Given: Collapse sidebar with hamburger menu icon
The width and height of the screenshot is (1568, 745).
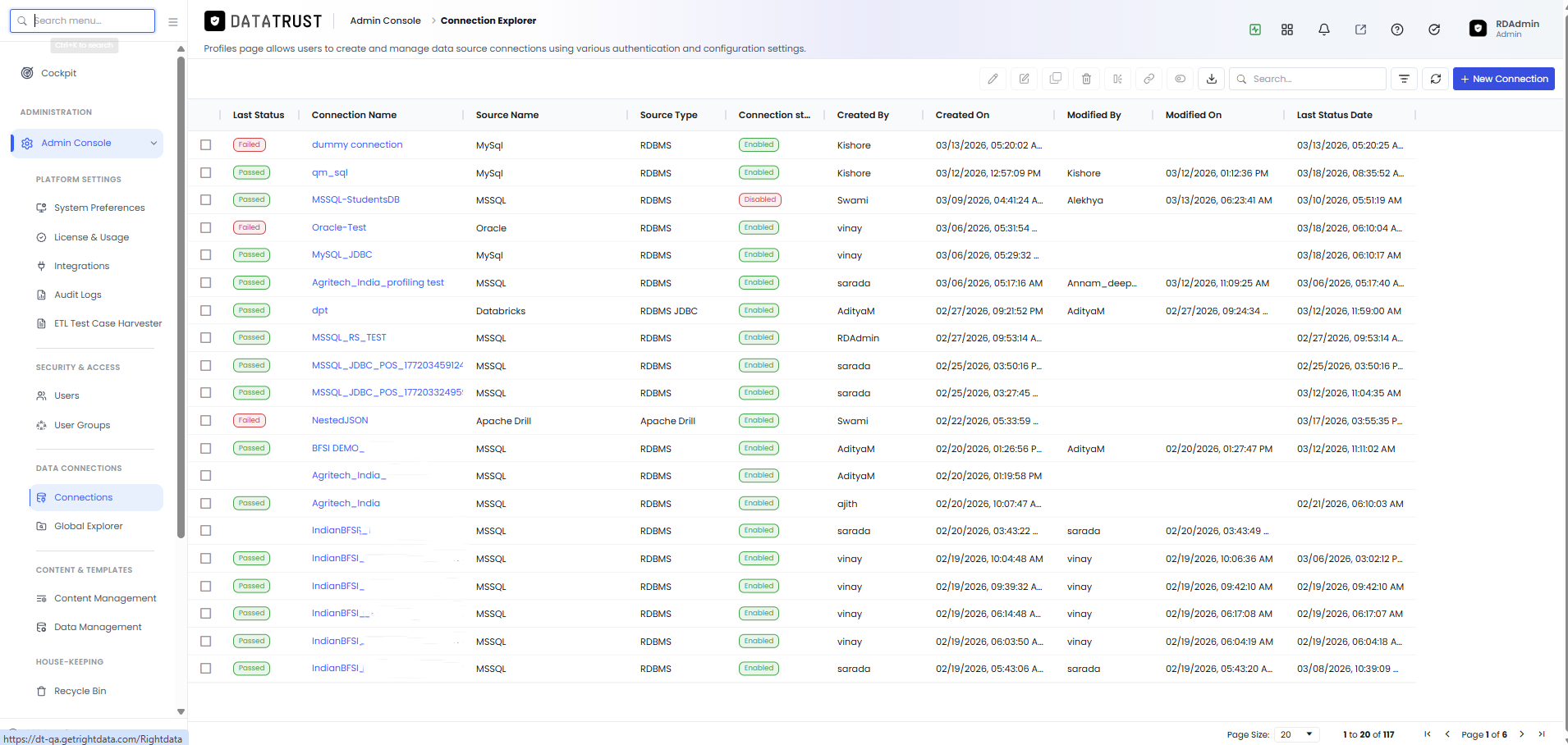Looking at the screenshot, I should 172,22.
